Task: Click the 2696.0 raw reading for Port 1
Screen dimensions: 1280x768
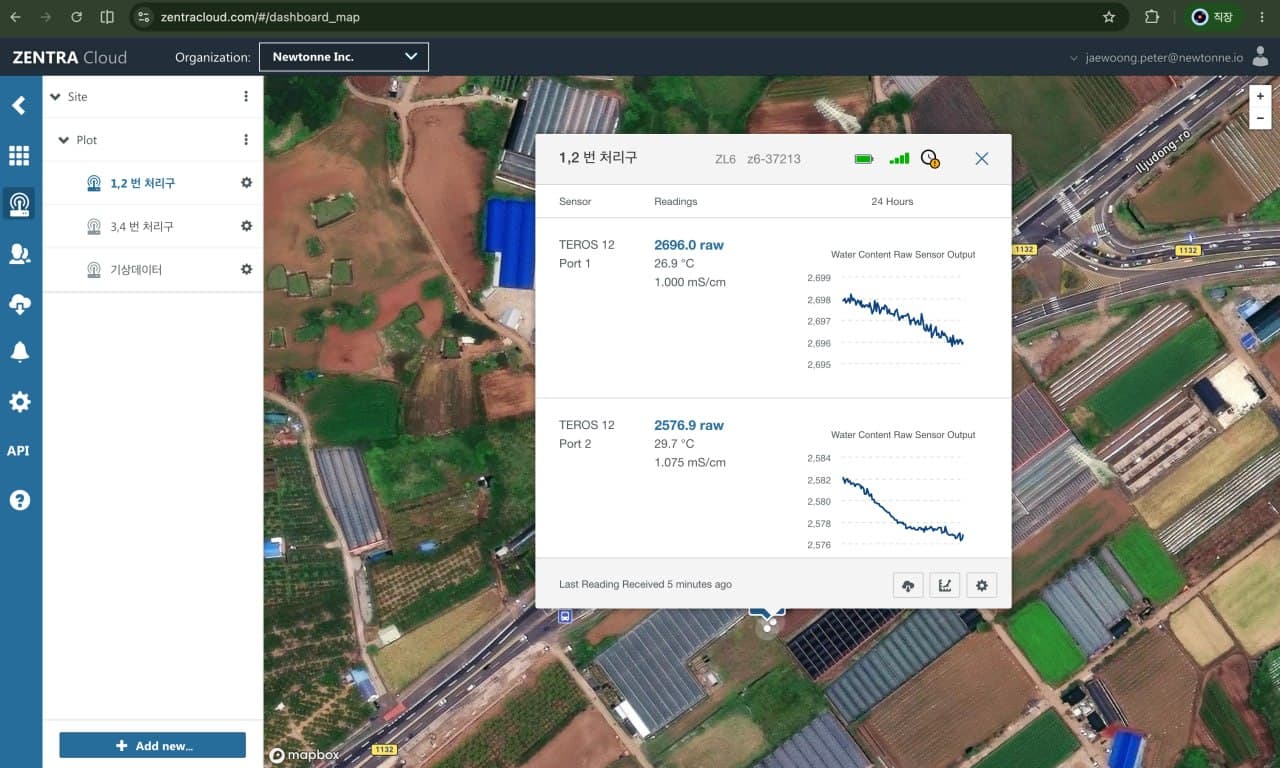Action: point(689,245)
